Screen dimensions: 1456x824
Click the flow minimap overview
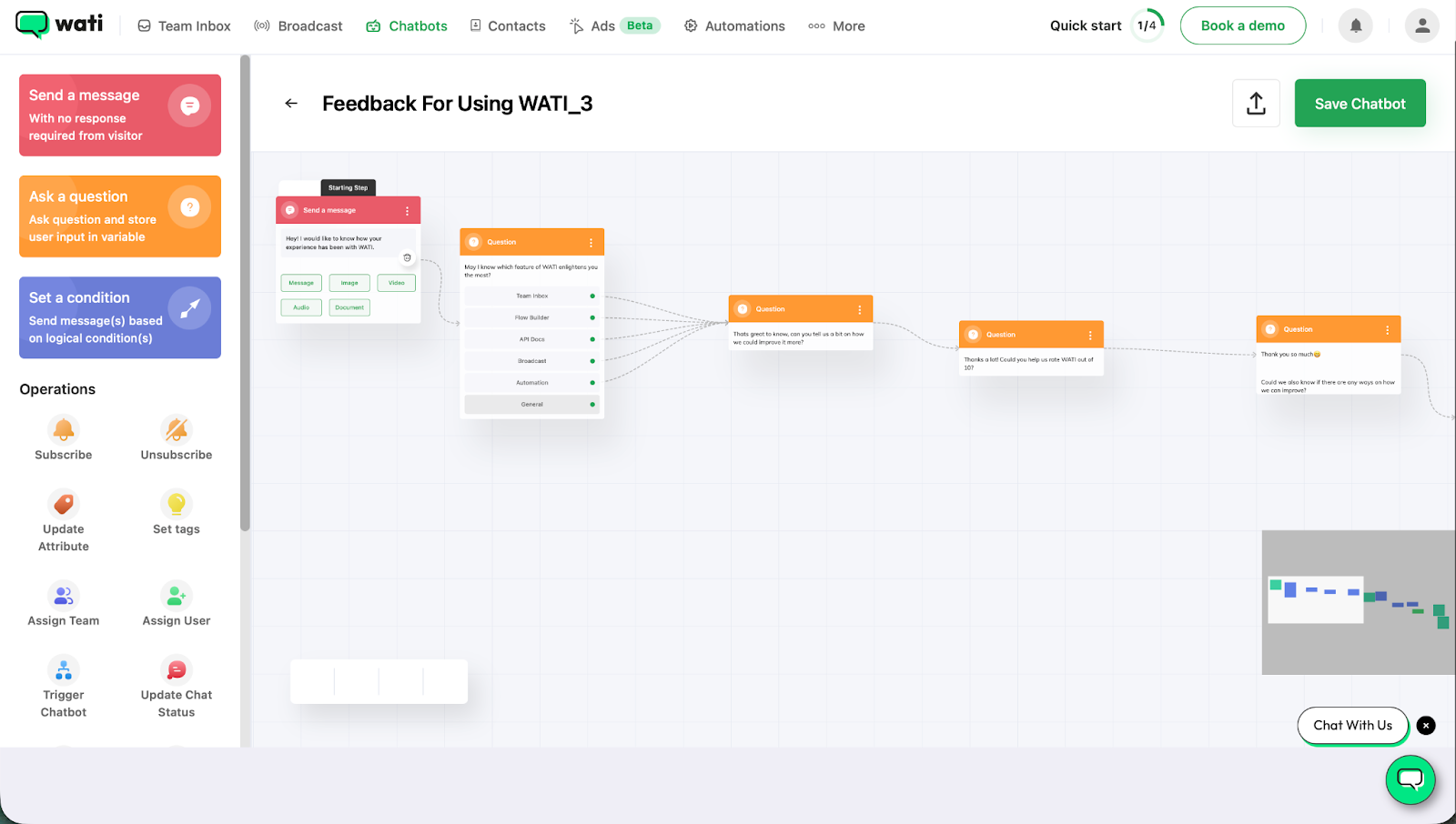pos(1359,602)
